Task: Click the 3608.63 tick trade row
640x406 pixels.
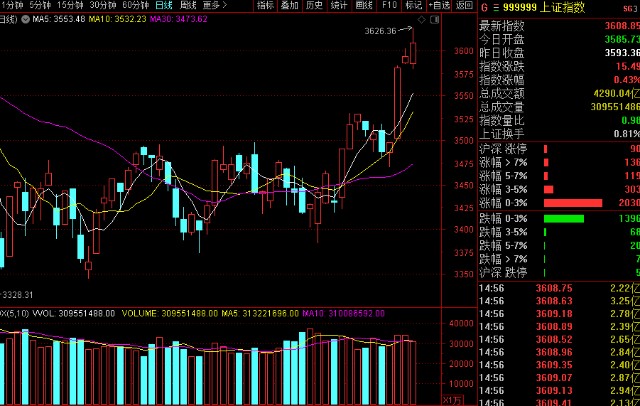Action: [559, 301]
